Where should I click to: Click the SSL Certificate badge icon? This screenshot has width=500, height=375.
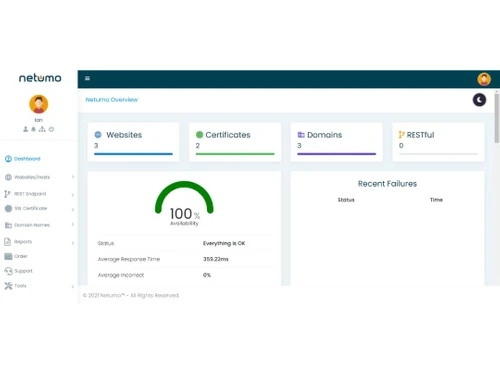(x=8, y=208)
